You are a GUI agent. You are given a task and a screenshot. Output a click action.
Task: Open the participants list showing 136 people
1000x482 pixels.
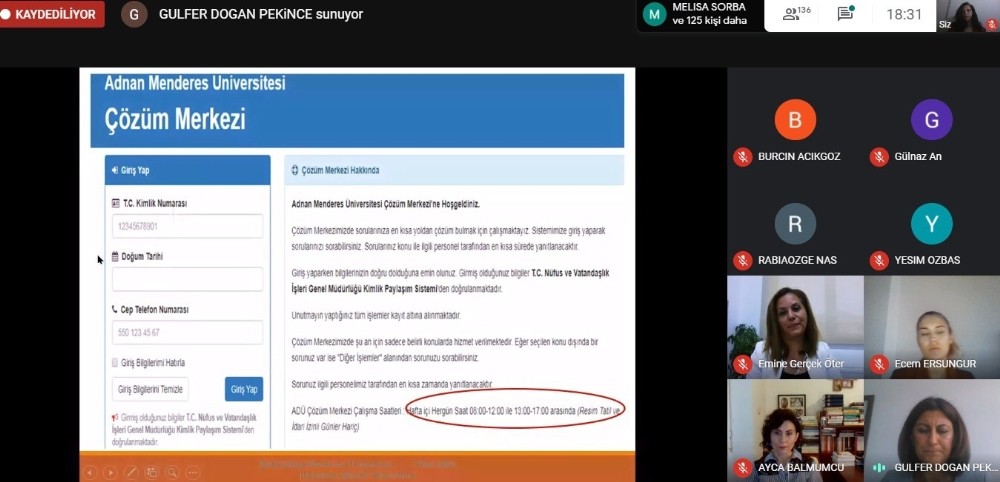click(797, 14)
